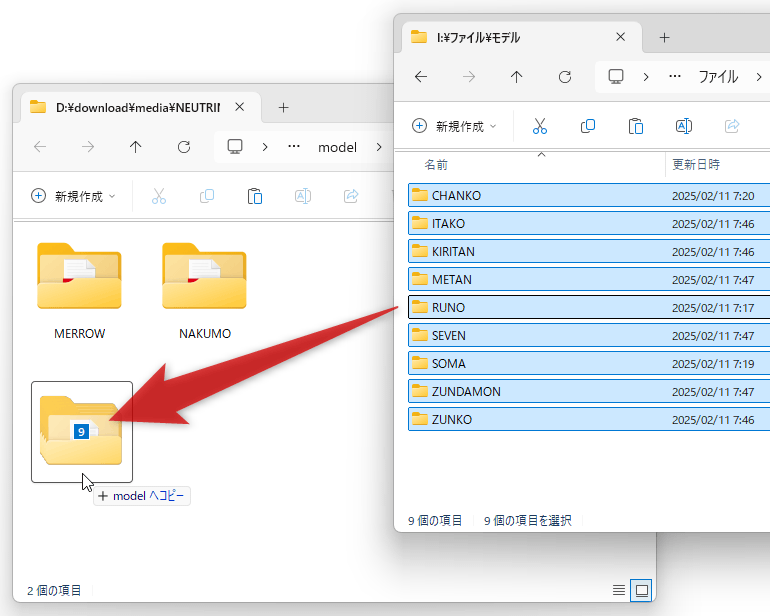Click Share icon in モデル window
Image resolution: width=770 pixels, height=616 pixels.
click(732, 126)
